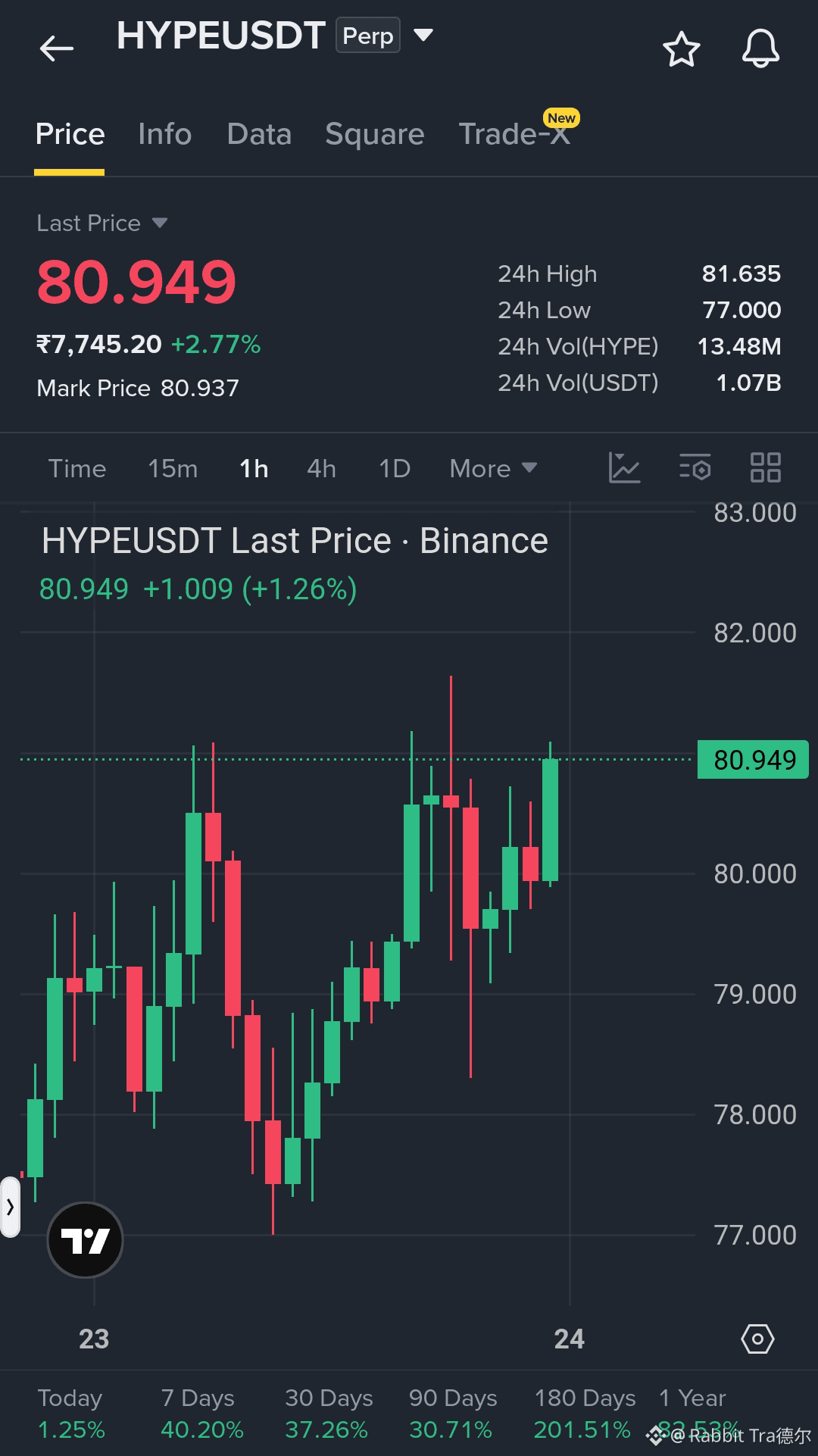Tap the chart change +1.009 (+1.26%)
818x1456 pixels.
(250, 589)
